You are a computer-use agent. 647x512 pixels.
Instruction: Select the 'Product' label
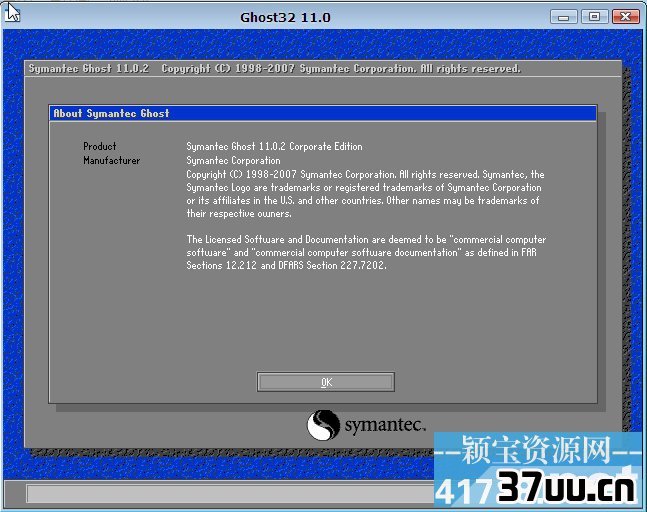tap(99, 146)
